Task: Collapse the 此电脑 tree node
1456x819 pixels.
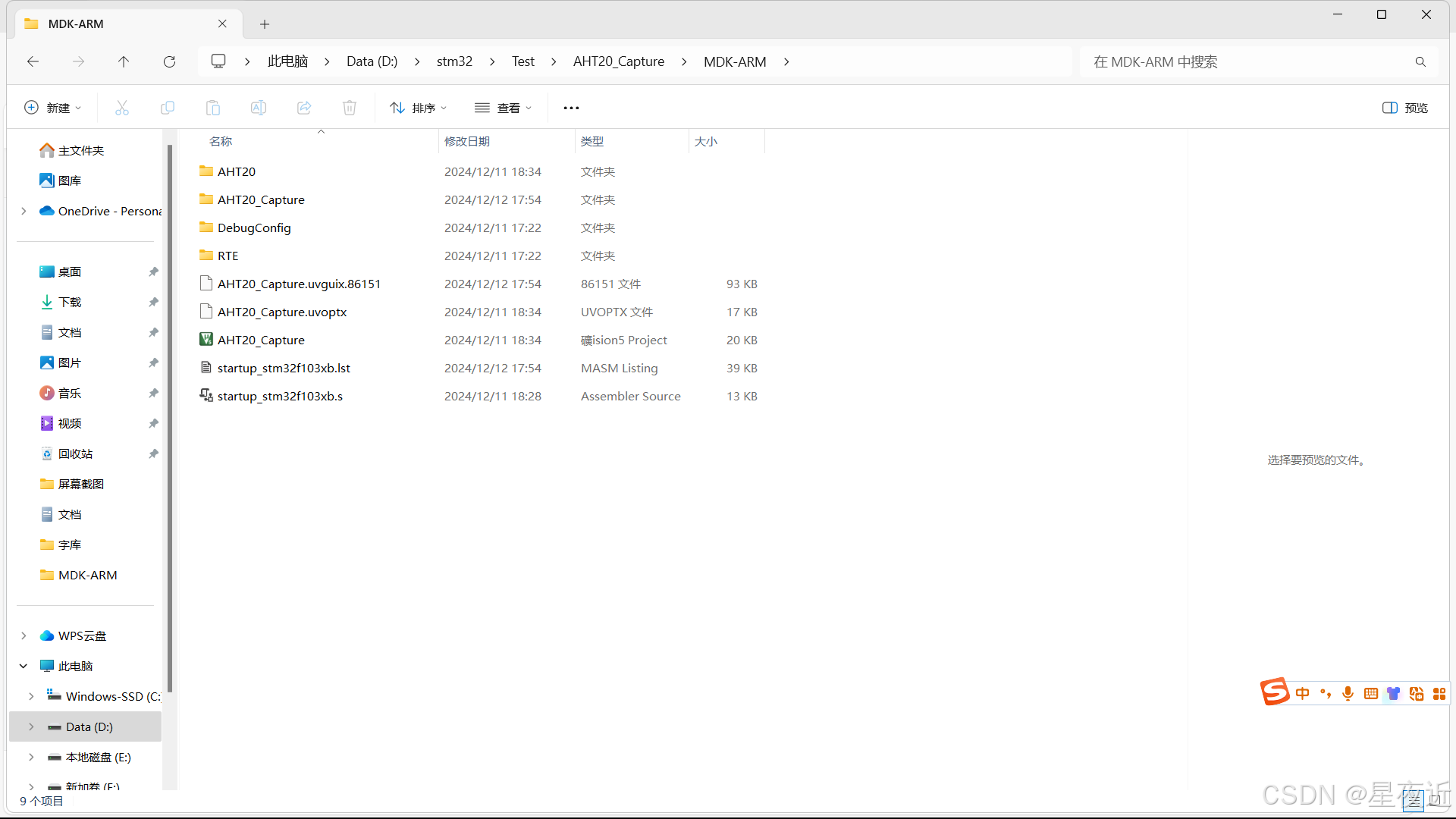Action: coord(24,666)
